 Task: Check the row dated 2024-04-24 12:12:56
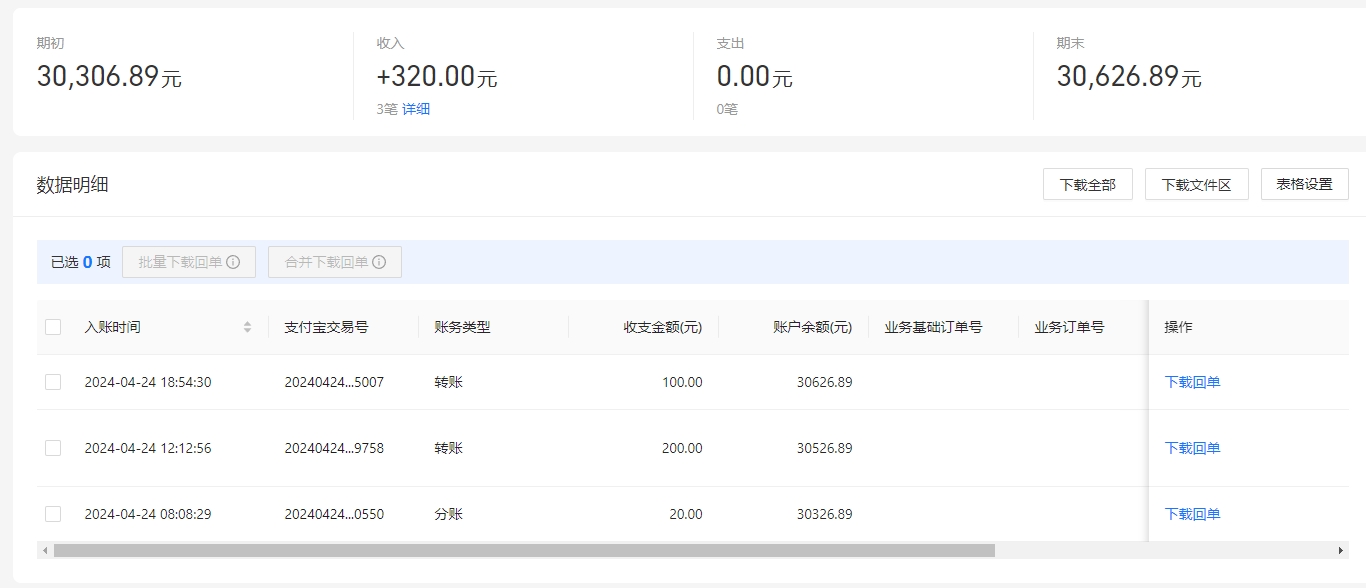tap(53, 448)
